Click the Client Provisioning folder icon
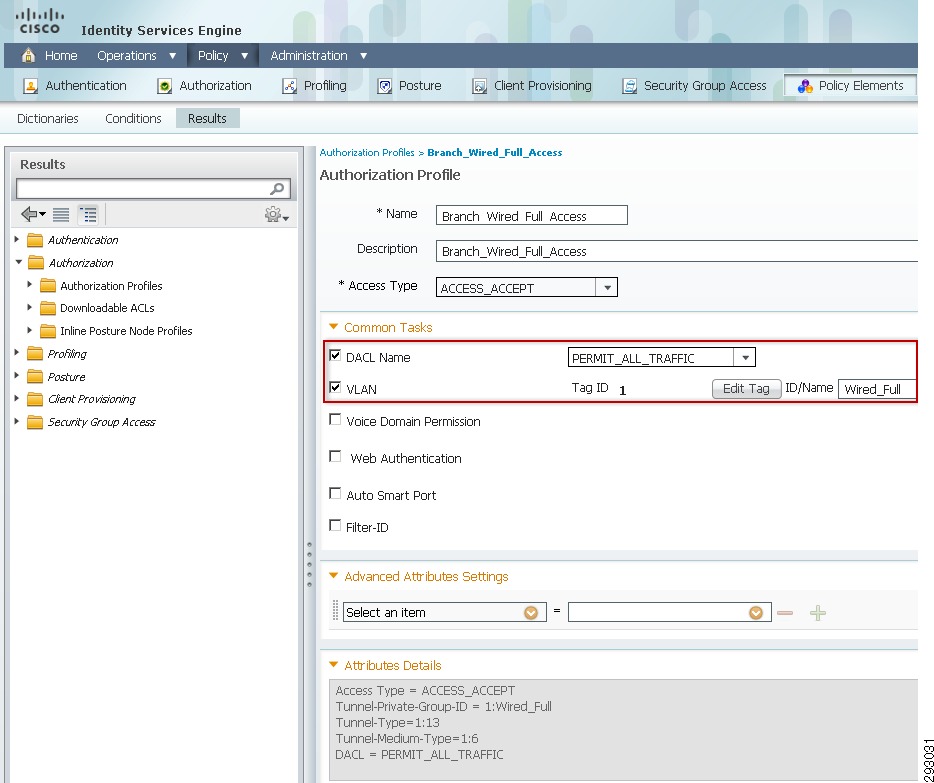The width and height of the screenshot is (934, 783). coord(35,399)
